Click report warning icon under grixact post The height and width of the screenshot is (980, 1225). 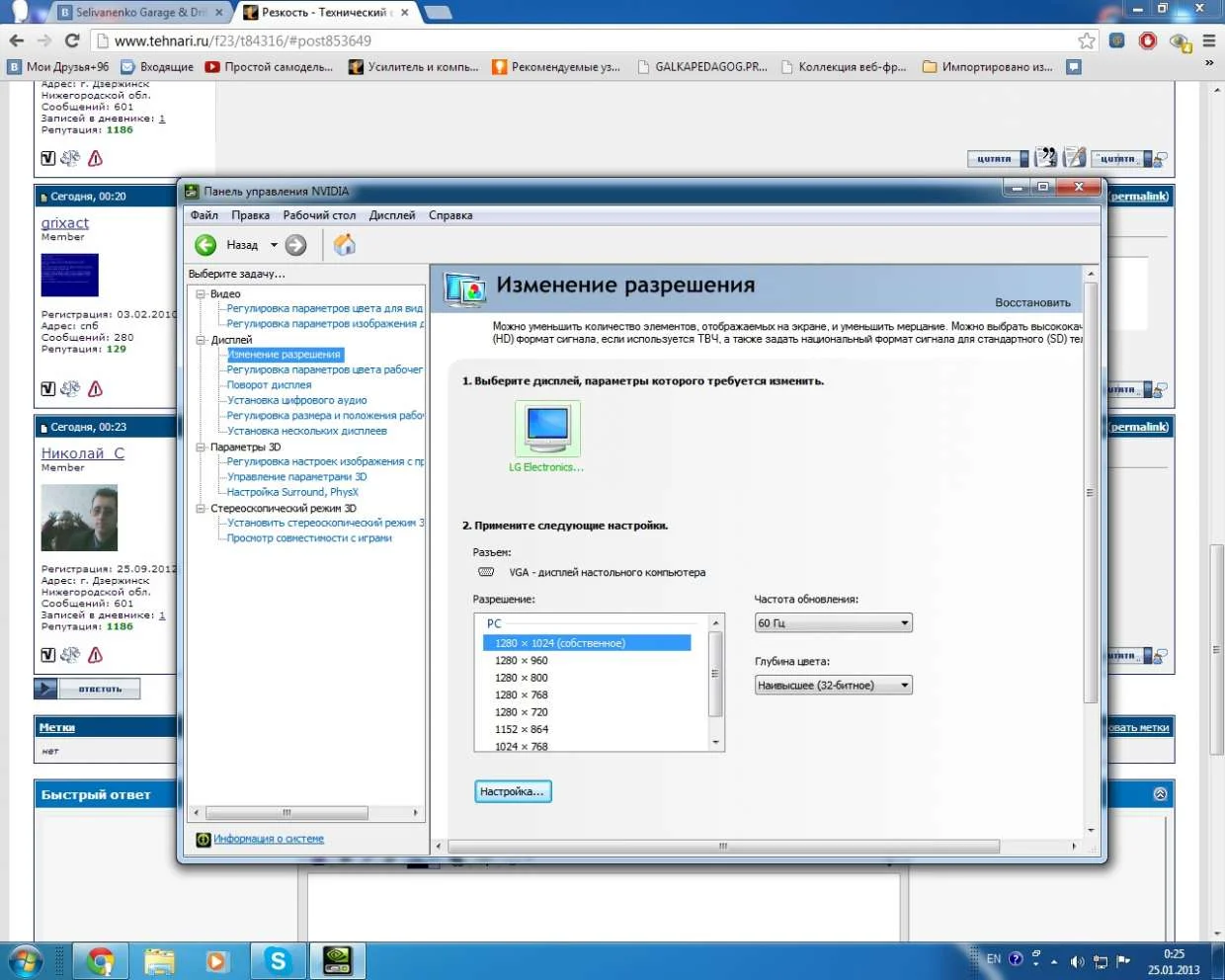[x=95, y=388]
